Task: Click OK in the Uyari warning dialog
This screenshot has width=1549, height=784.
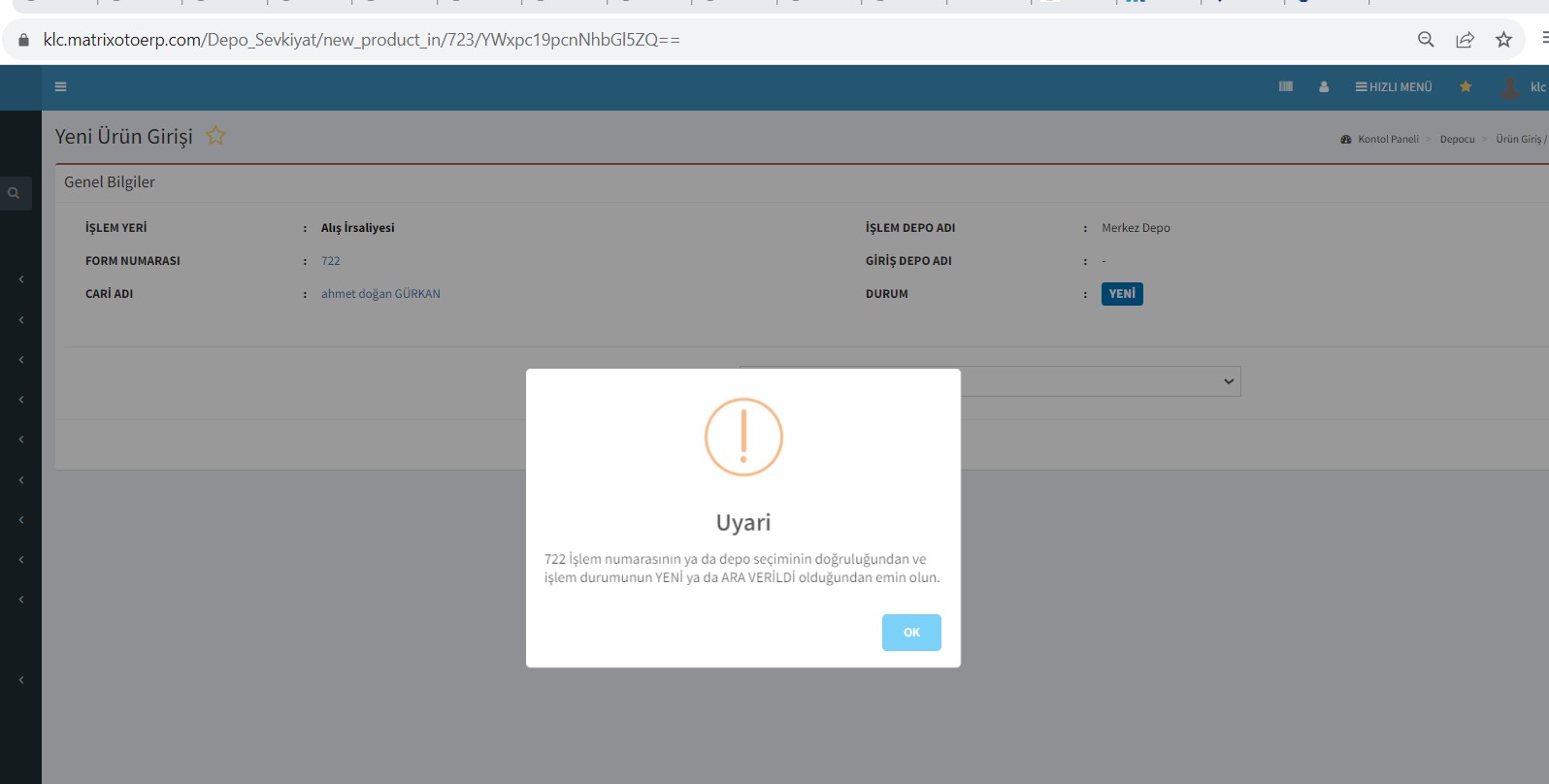Action: point(910,632)
